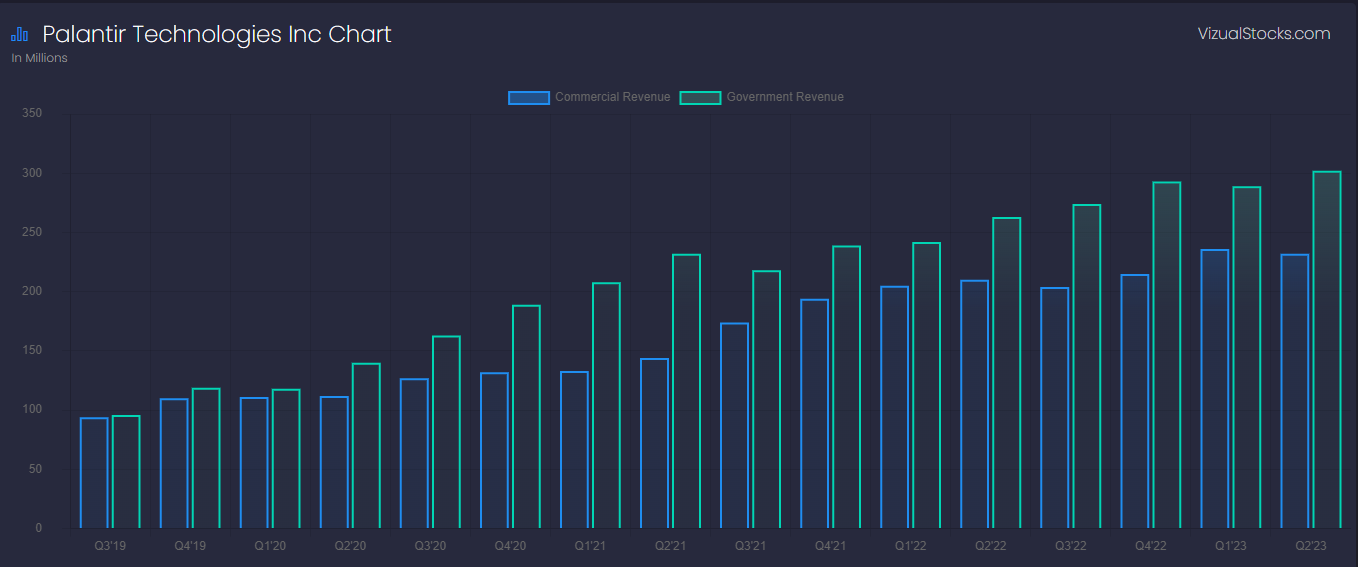Select the Q1'22 Commercial Revenue bar
Screen dimensions: 1358x567
pyautogui.click(x=894, y=407)
